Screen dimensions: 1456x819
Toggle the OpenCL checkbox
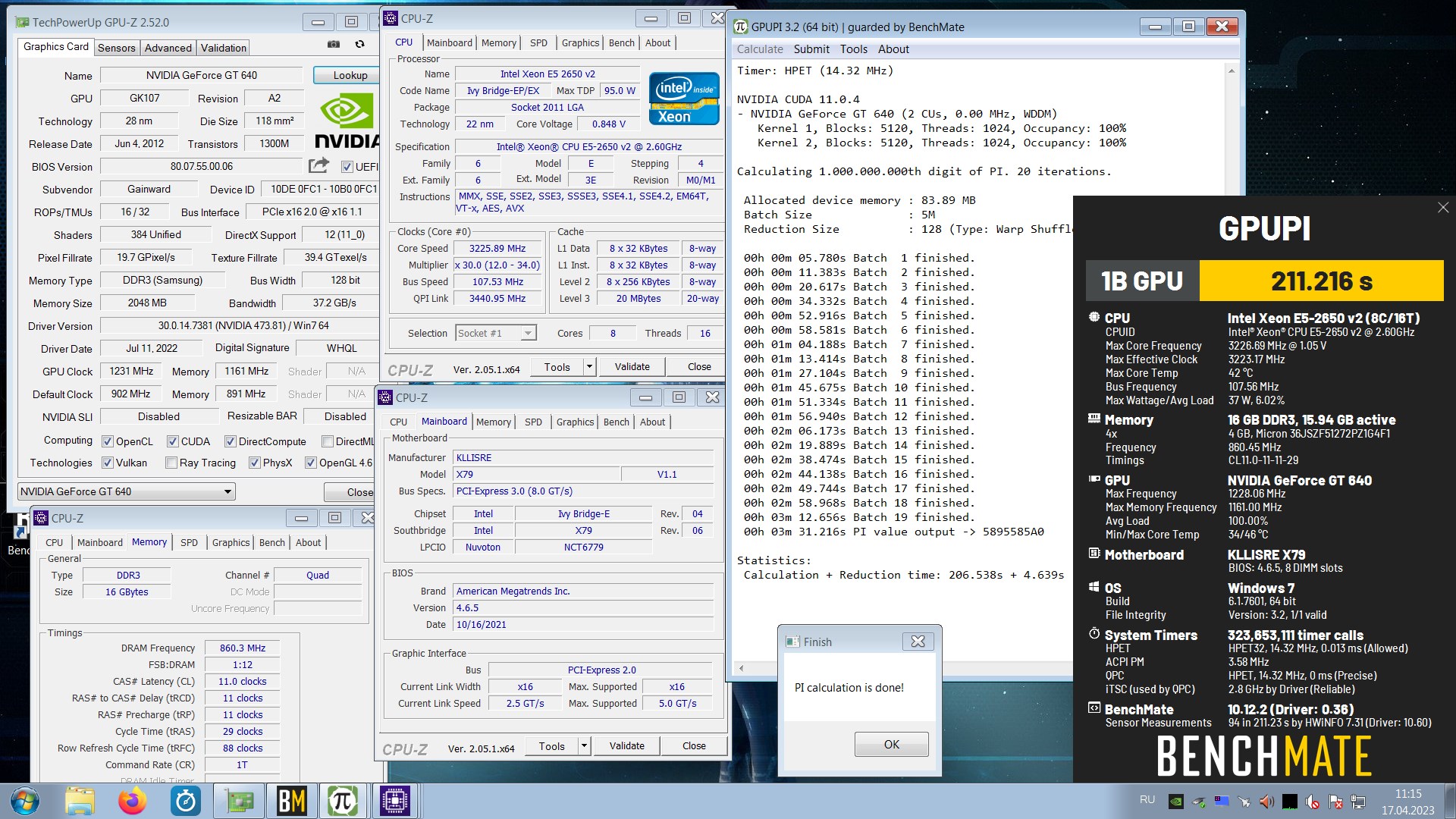tap(108, 441)
